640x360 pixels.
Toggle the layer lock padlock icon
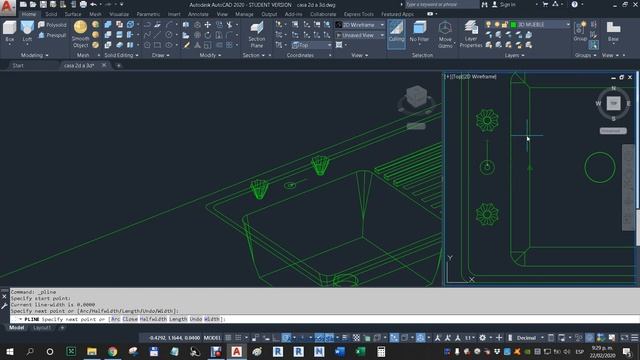[504, 24]
